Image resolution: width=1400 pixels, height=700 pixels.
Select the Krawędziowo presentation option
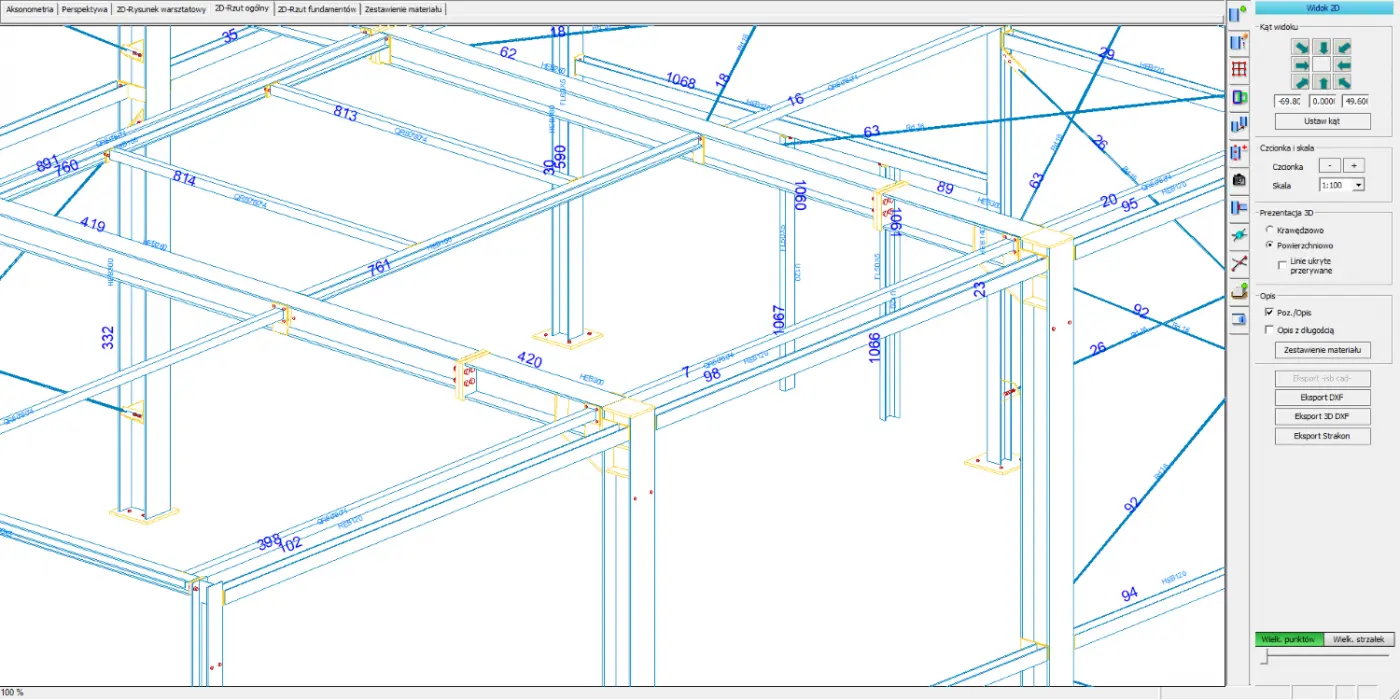1270,230
